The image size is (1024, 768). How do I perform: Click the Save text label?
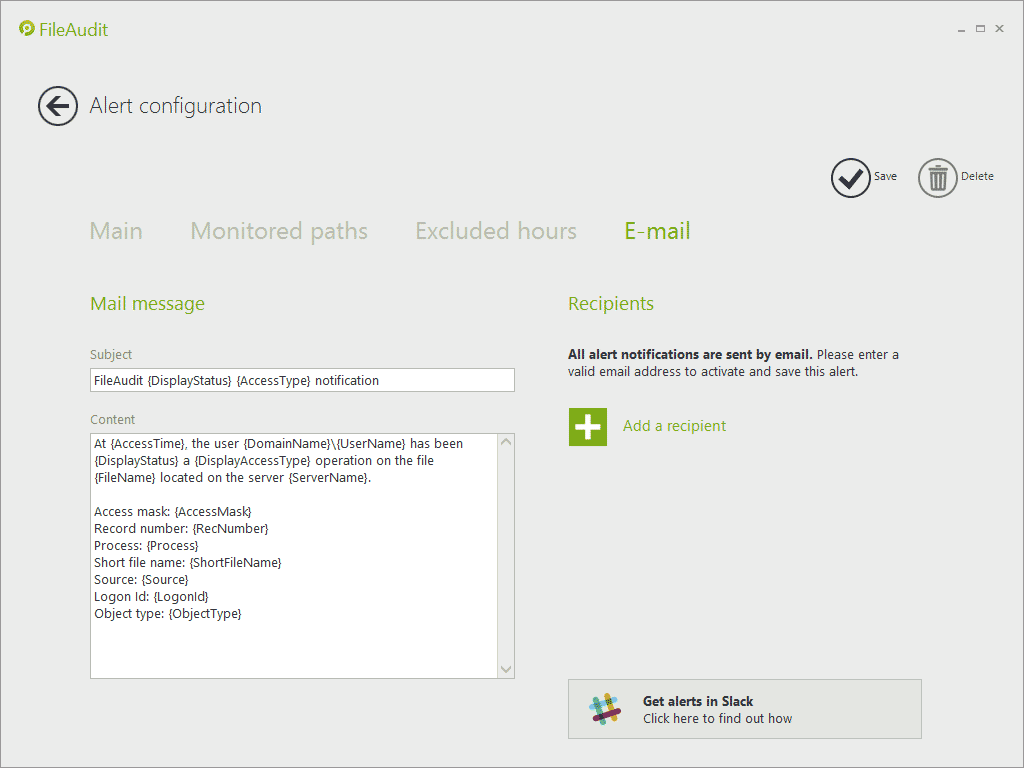point(885,177)
